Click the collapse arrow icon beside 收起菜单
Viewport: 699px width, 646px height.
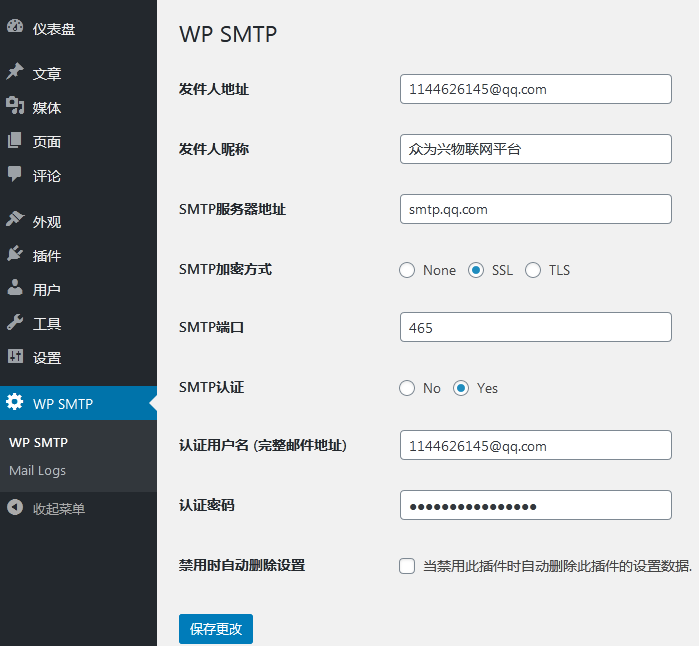pos(15,507)
